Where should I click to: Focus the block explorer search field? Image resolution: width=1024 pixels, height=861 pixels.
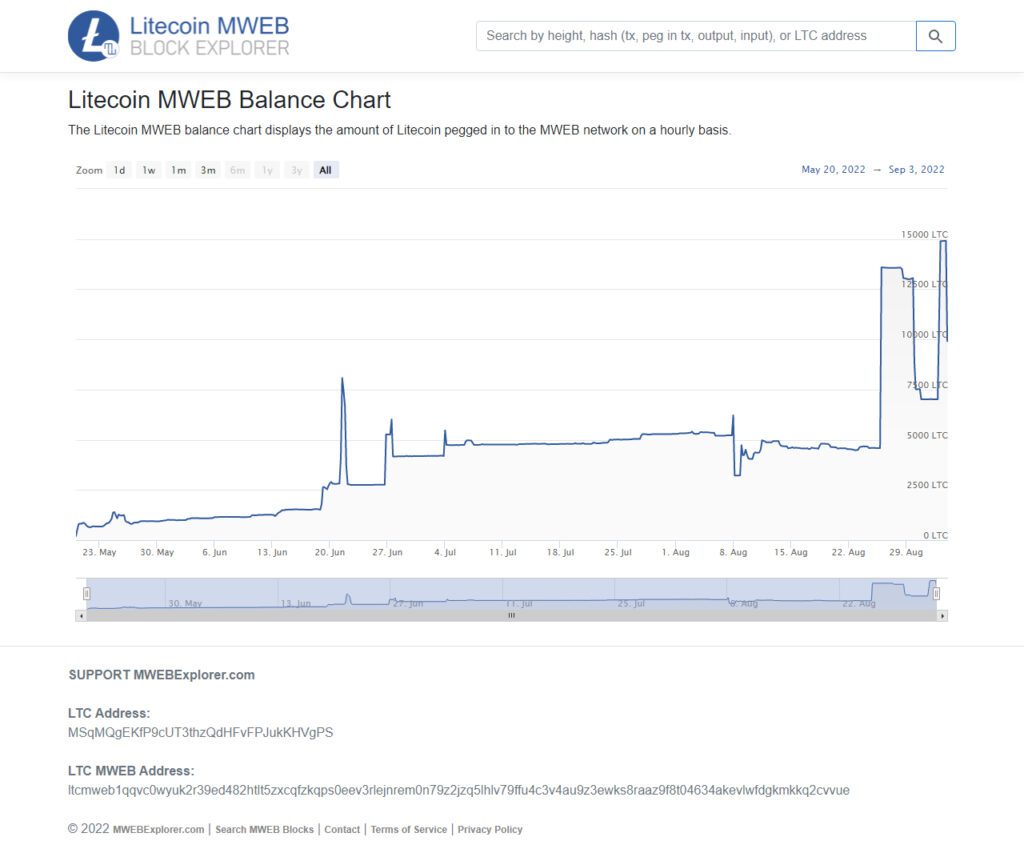pyautogui.click(x=696, y=36)
